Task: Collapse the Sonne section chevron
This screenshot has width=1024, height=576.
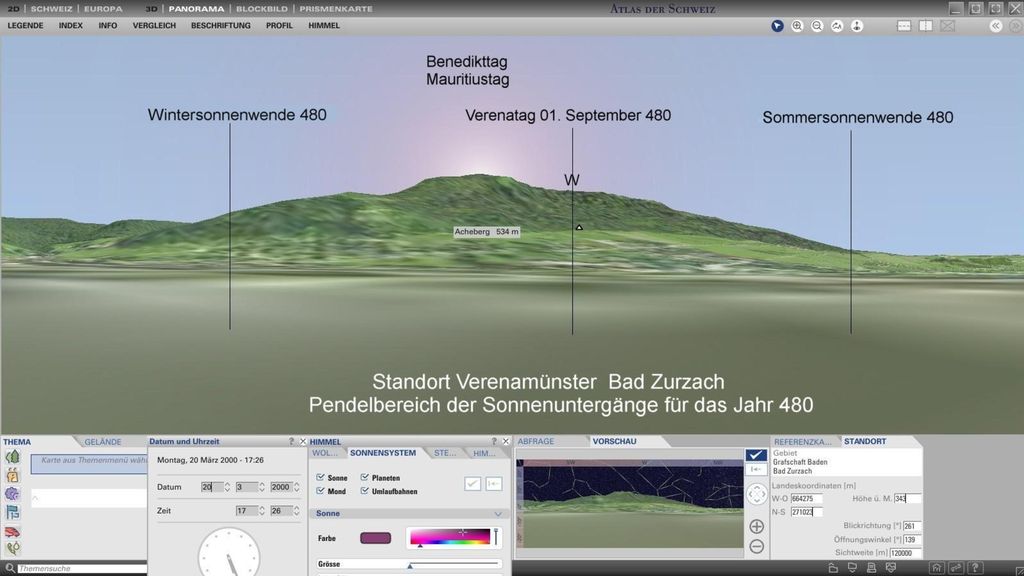Action: click(x=498, y=514)
